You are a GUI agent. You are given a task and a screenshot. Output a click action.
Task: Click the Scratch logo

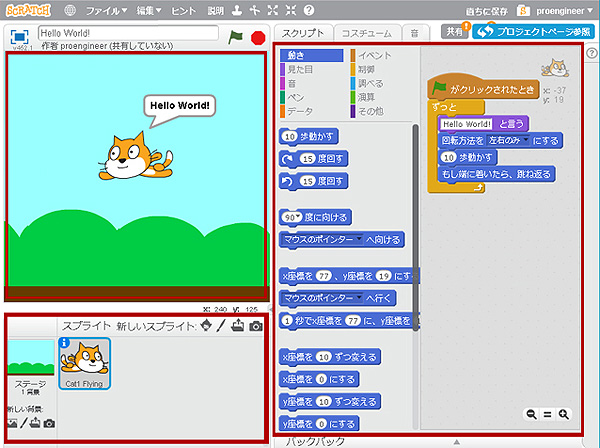coord(28,10)
